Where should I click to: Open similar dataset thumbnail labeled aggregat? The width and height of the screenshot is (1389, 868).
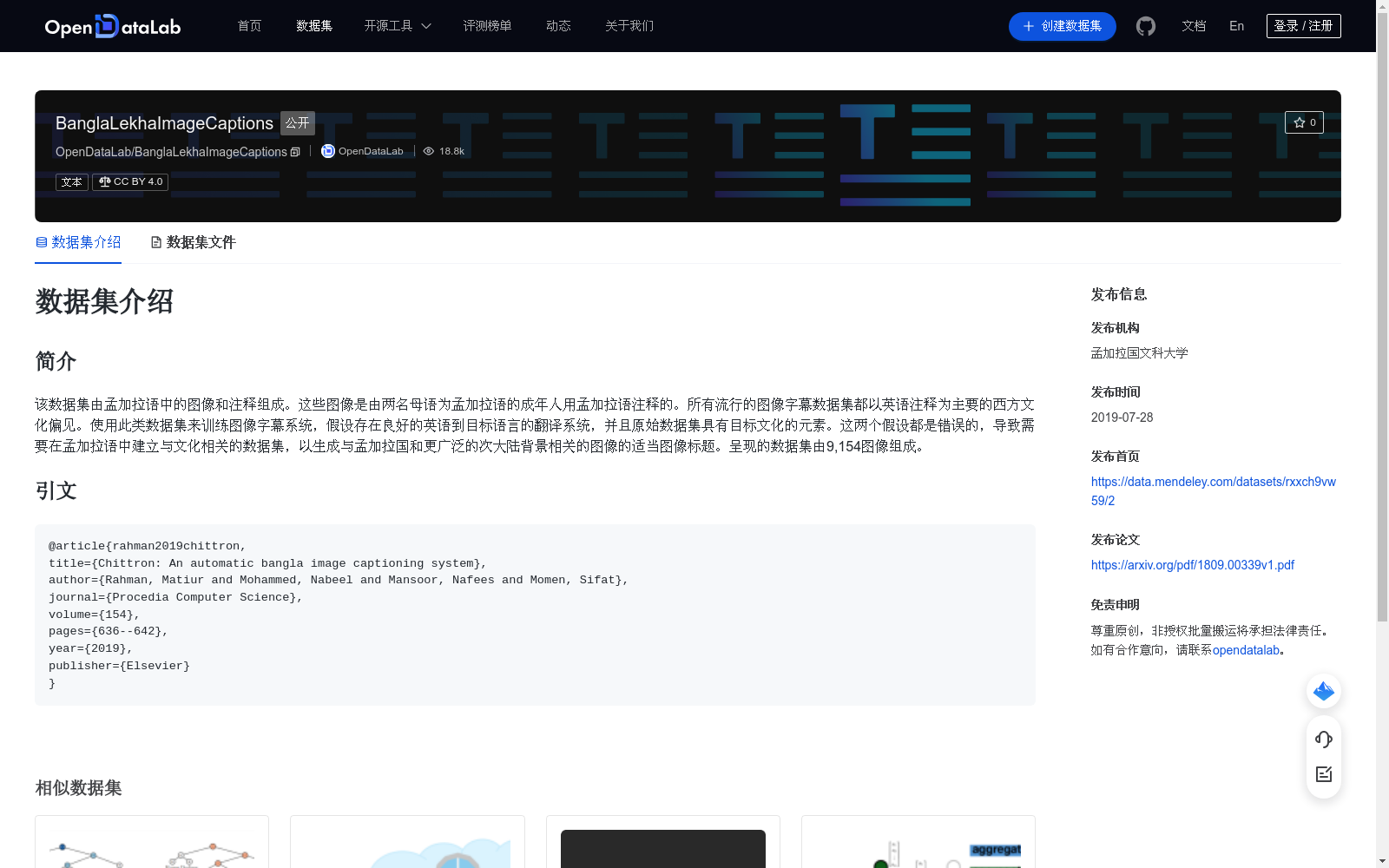coord(918,842)
